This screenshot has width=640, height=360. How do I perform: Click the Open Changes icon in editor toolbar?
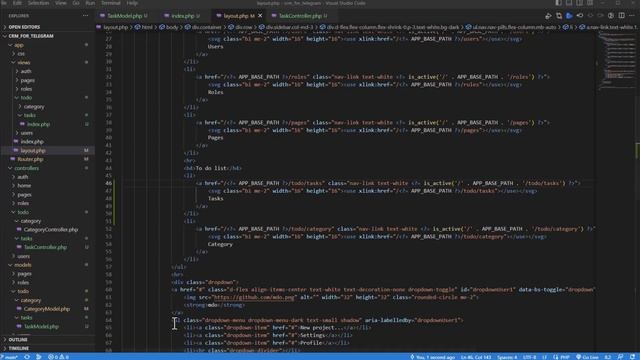[x=559, y=16]
